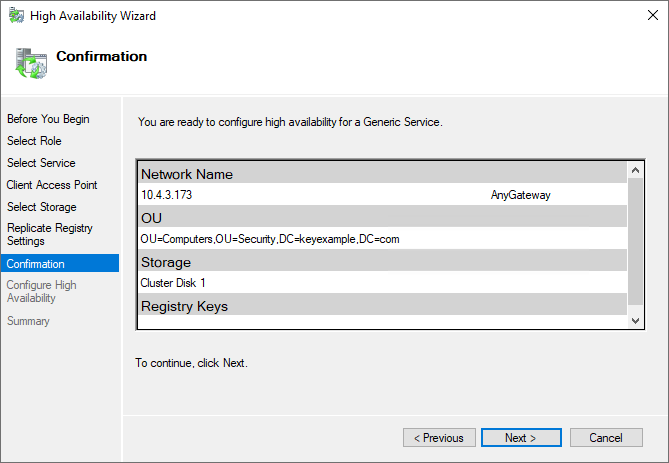Cancel the wizard
The height and width of the screenshot is (463, 669).
605,438
